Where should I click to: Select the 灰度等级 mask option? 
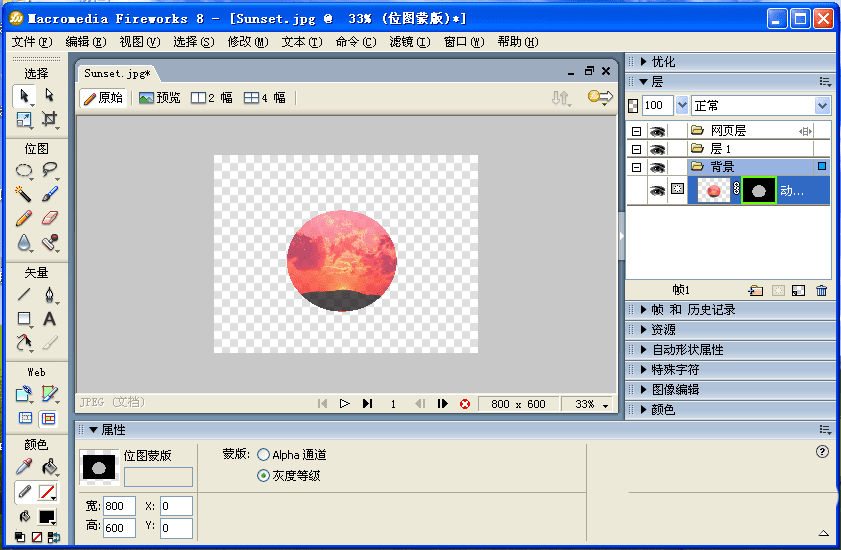[x=264, y=476]
